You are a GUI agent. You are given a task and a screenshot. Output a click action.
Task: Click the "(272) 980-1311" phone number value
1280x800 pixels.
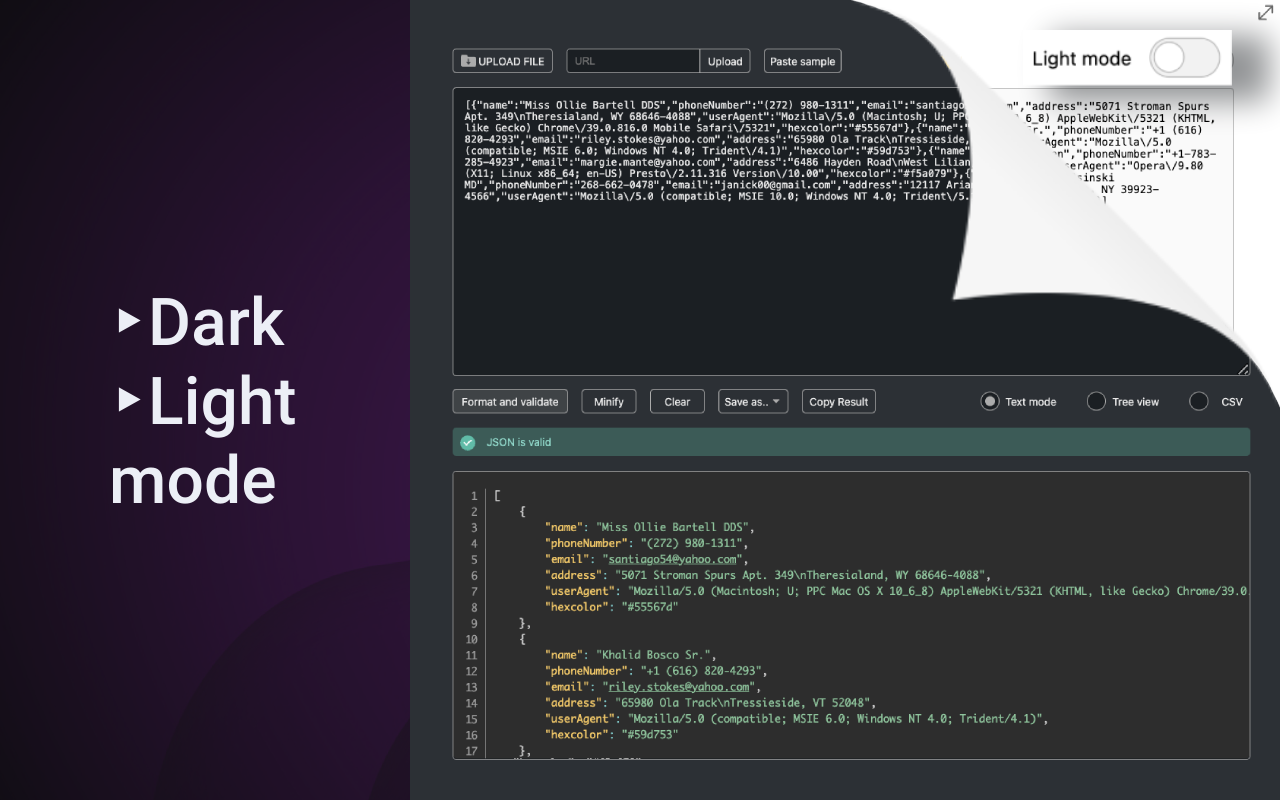point(693,544)
